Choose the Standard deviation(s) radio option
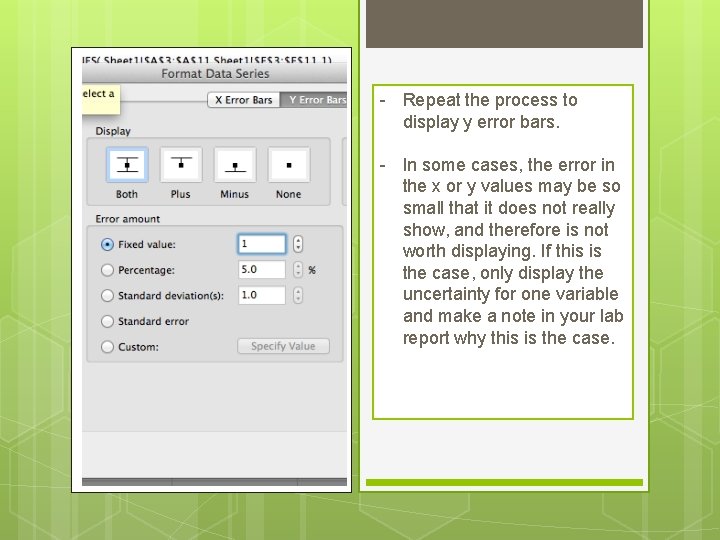The height and width of the screenshot is (540, 720). point(107,295)
